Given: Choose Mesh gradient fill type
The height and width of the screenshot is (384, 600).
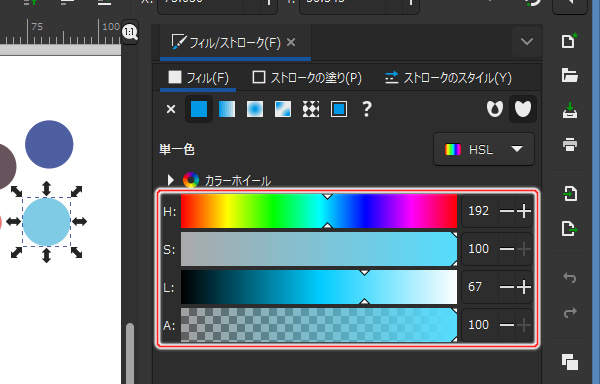Looking at the screenshot, I should (283, 109).
